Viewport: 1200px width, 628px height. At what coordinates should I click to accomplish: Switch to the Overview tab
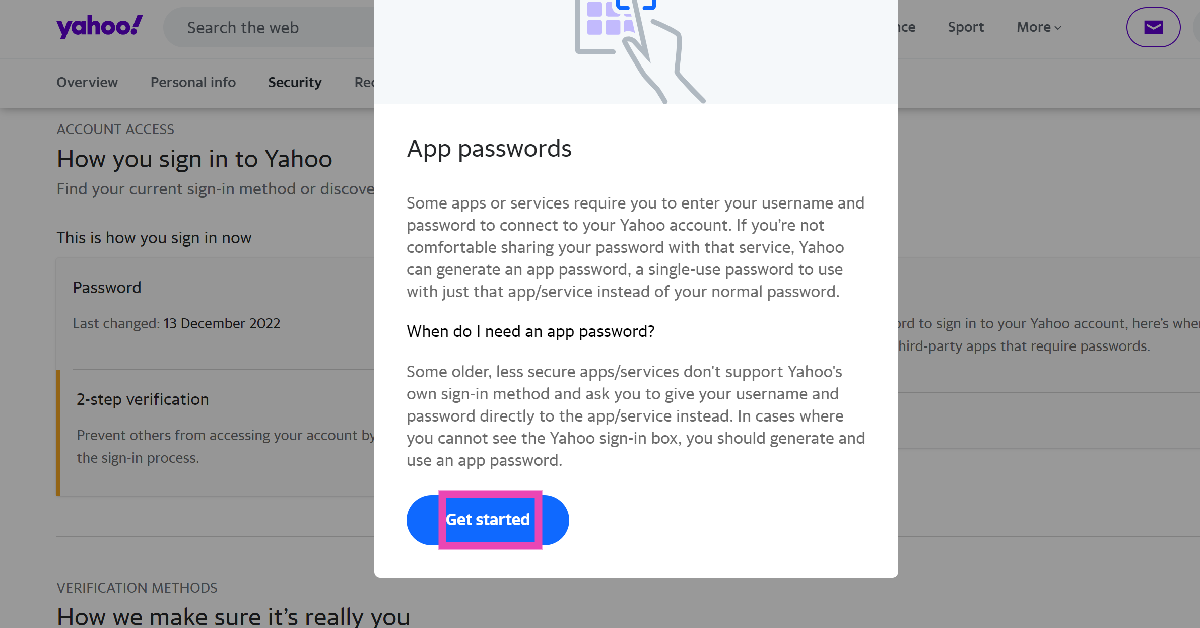(87, 82)
